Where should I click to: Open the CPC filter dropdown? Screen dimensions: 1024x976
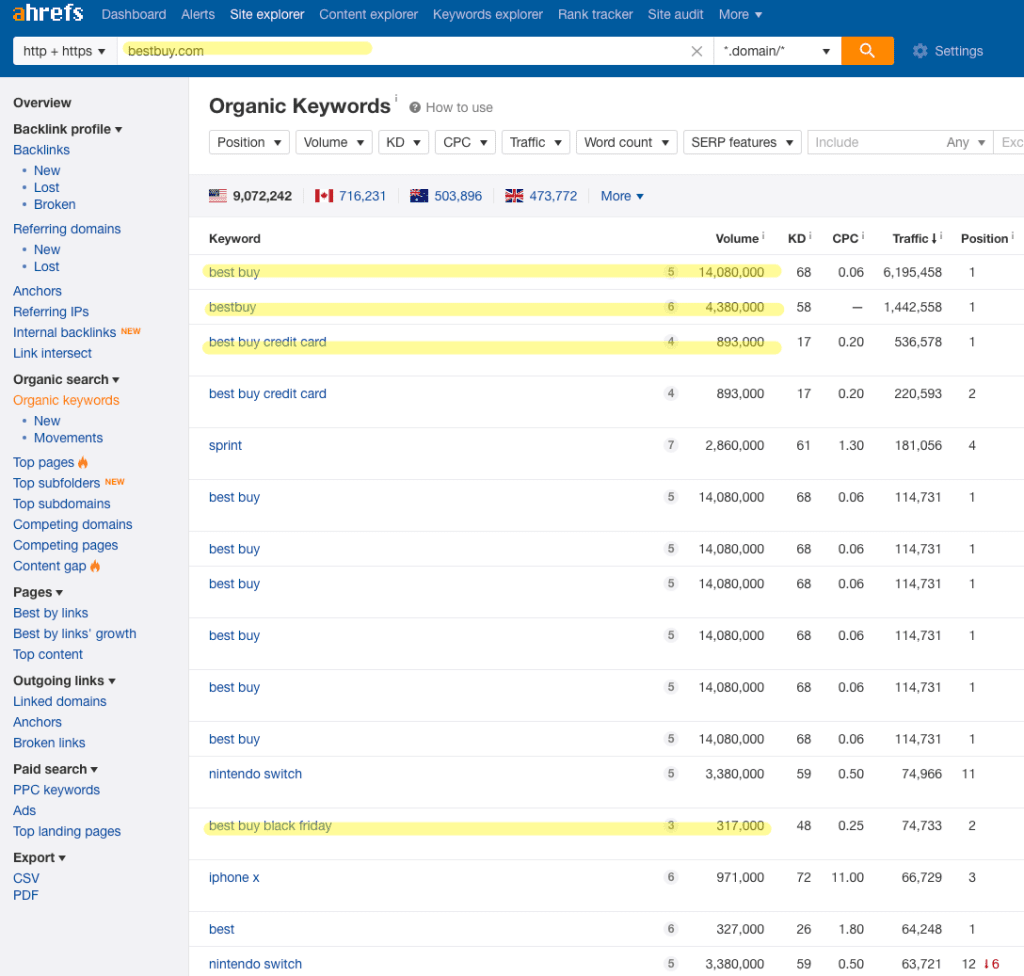tap(465, 142)
